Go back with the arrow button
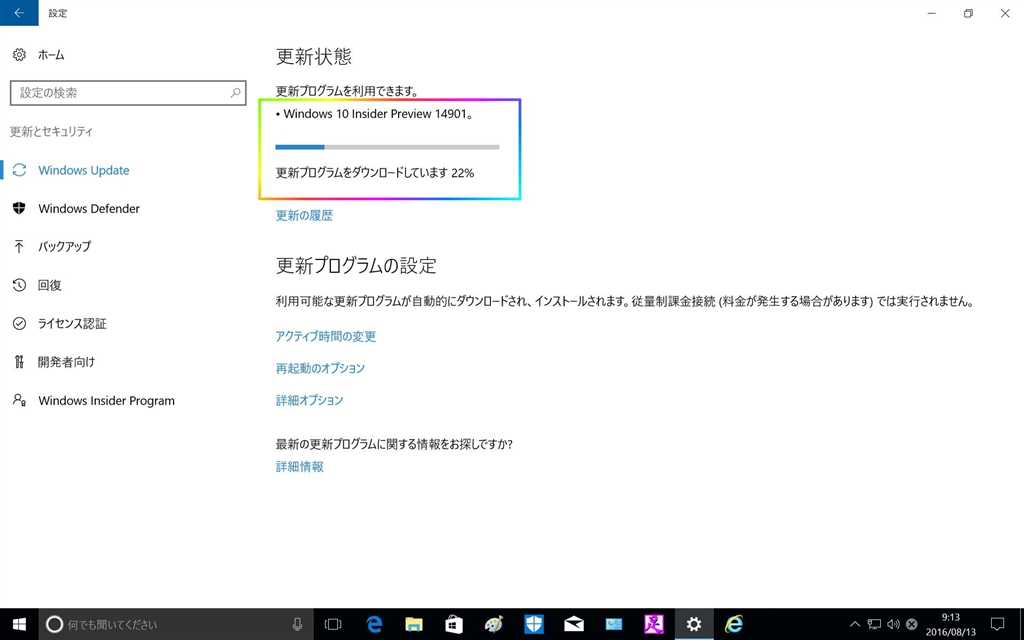Viewport: 1024px width, 640px height. pyautogui.click(x=19, y=12)
